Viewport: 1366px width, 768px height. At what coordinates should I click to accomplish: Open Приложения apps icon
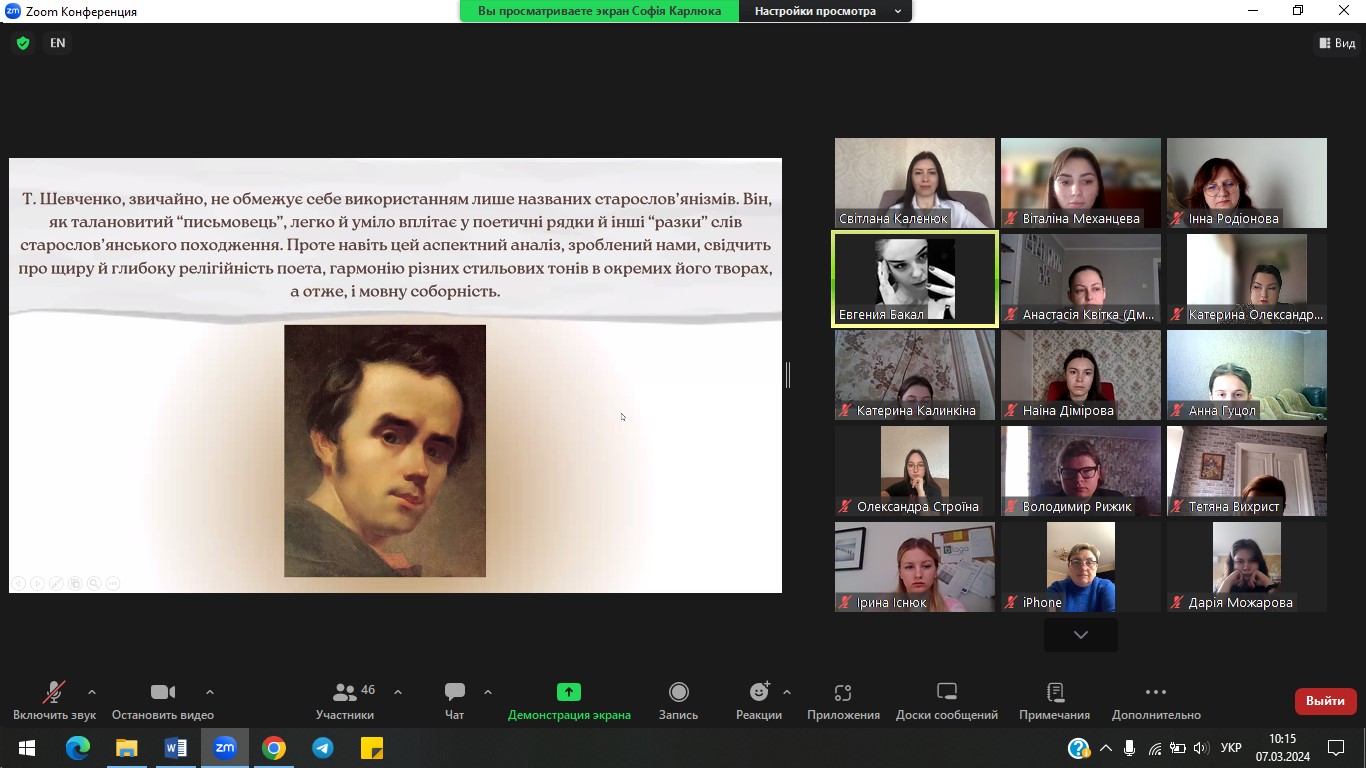843,693
